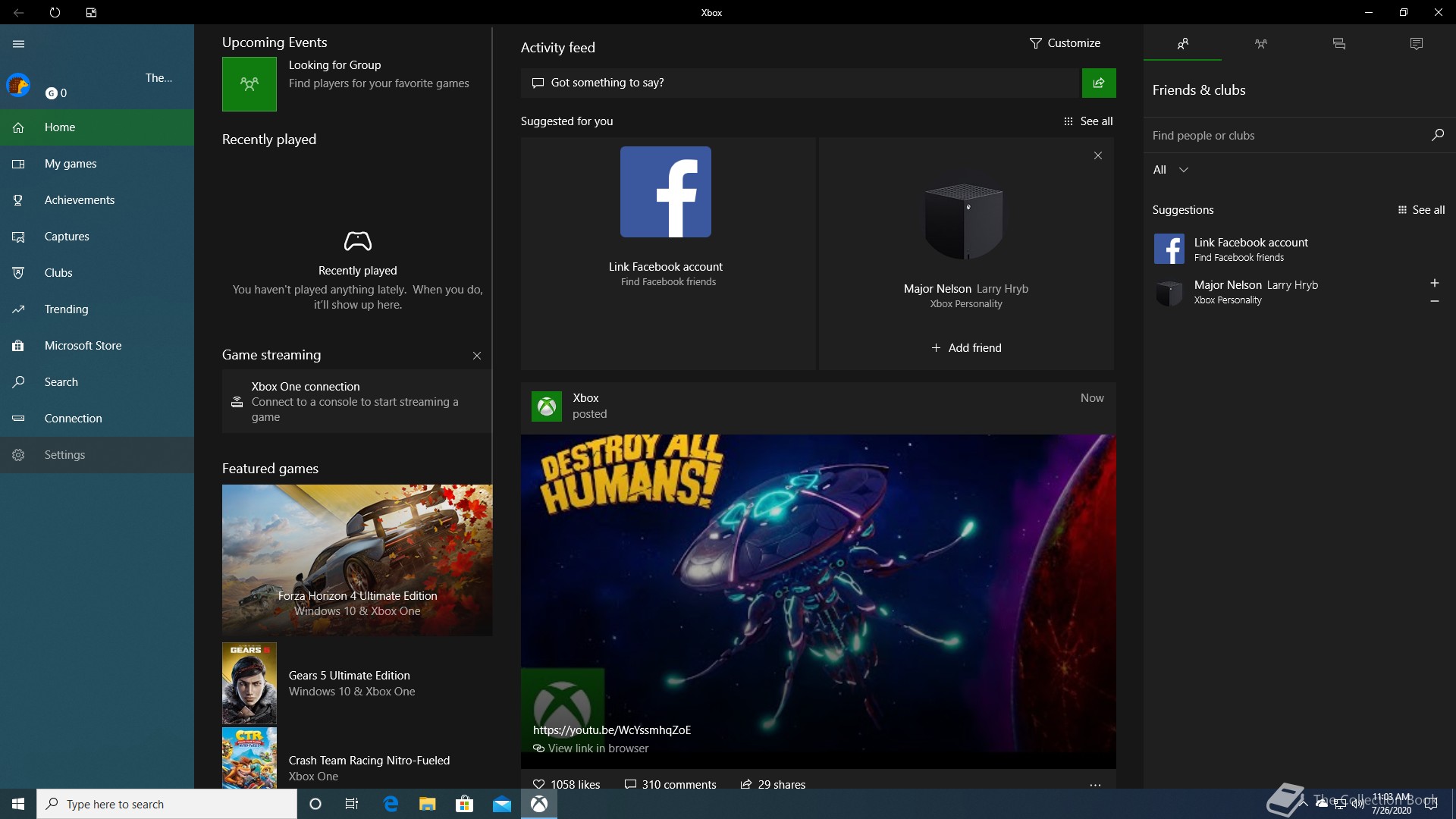Open the Windows Start menu
The image size is (1456, 819).
coord(18,804)
